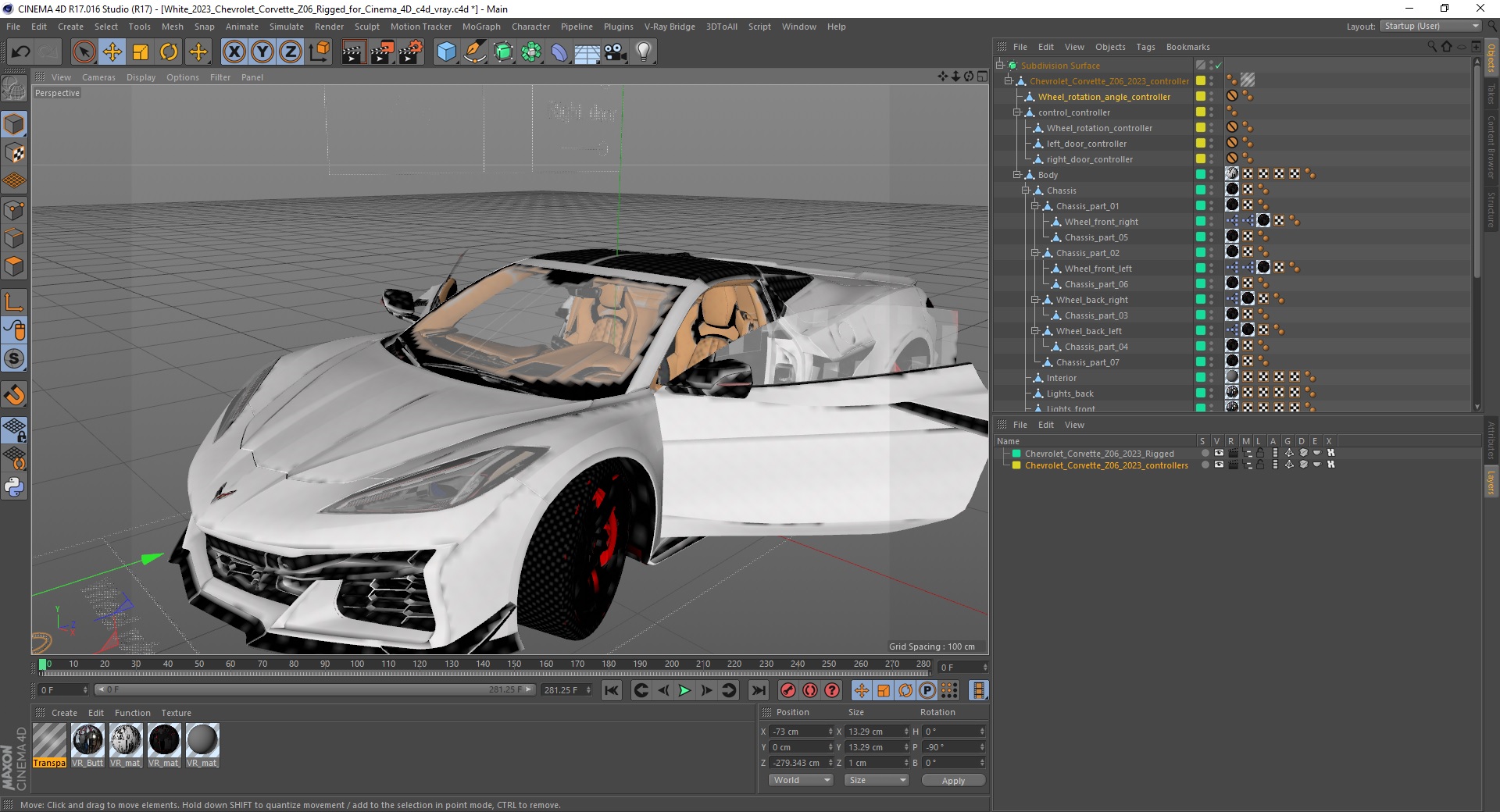Open the Simulate menu
This screenshot has height=812, width=1500.
tap(287, 27)
